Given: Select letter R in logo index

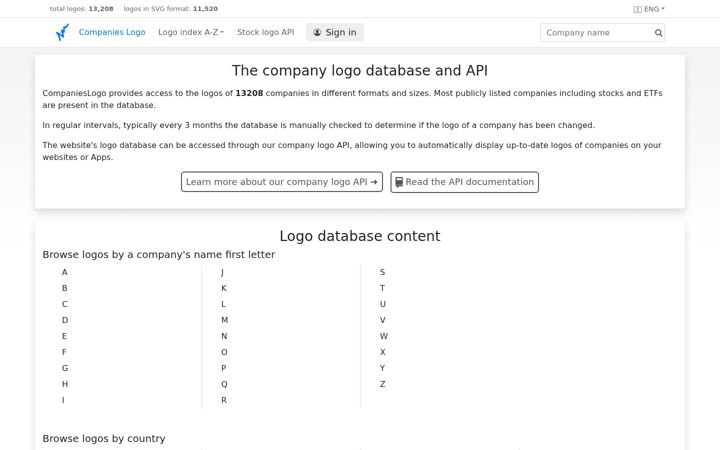Looking at the screenshot, I should pos(224,400).
